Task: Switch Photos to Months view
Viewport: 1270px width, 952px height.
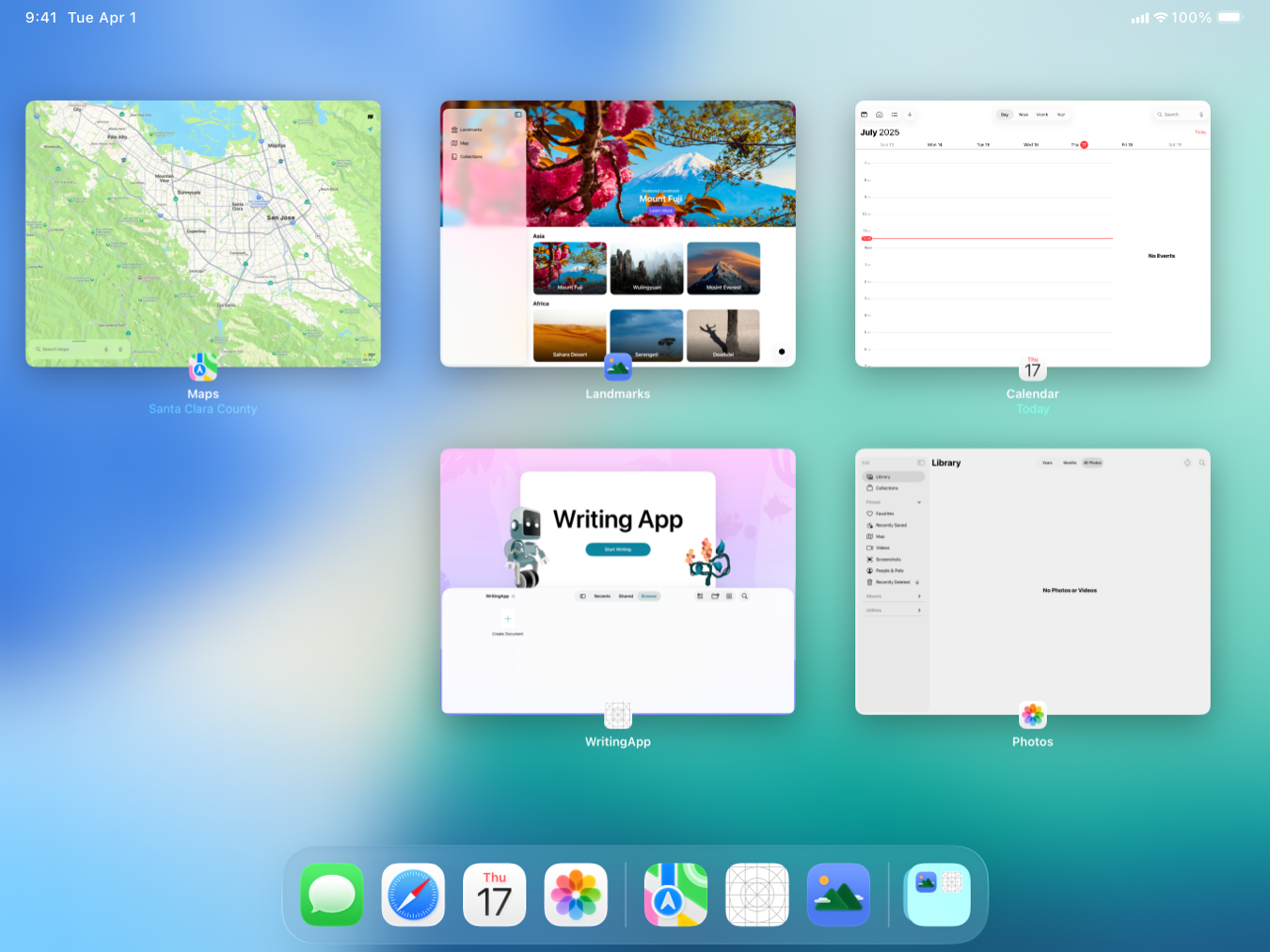Action: coord(1071,463)
